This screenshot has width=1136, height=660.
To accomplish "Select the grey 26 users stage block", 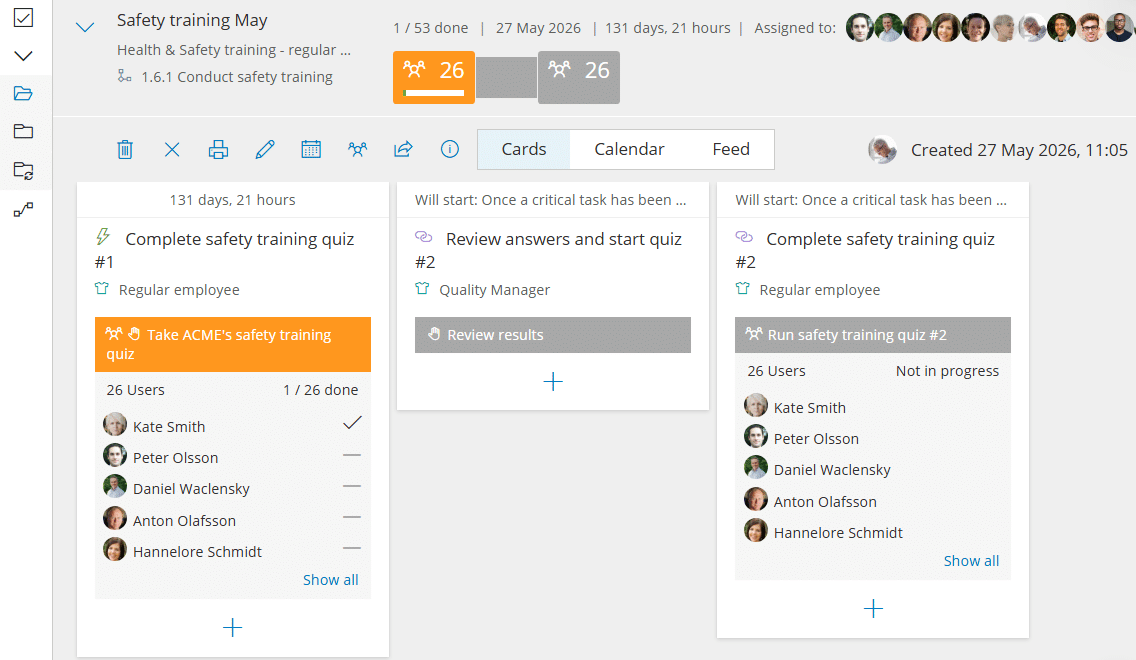I will [579, 77].
